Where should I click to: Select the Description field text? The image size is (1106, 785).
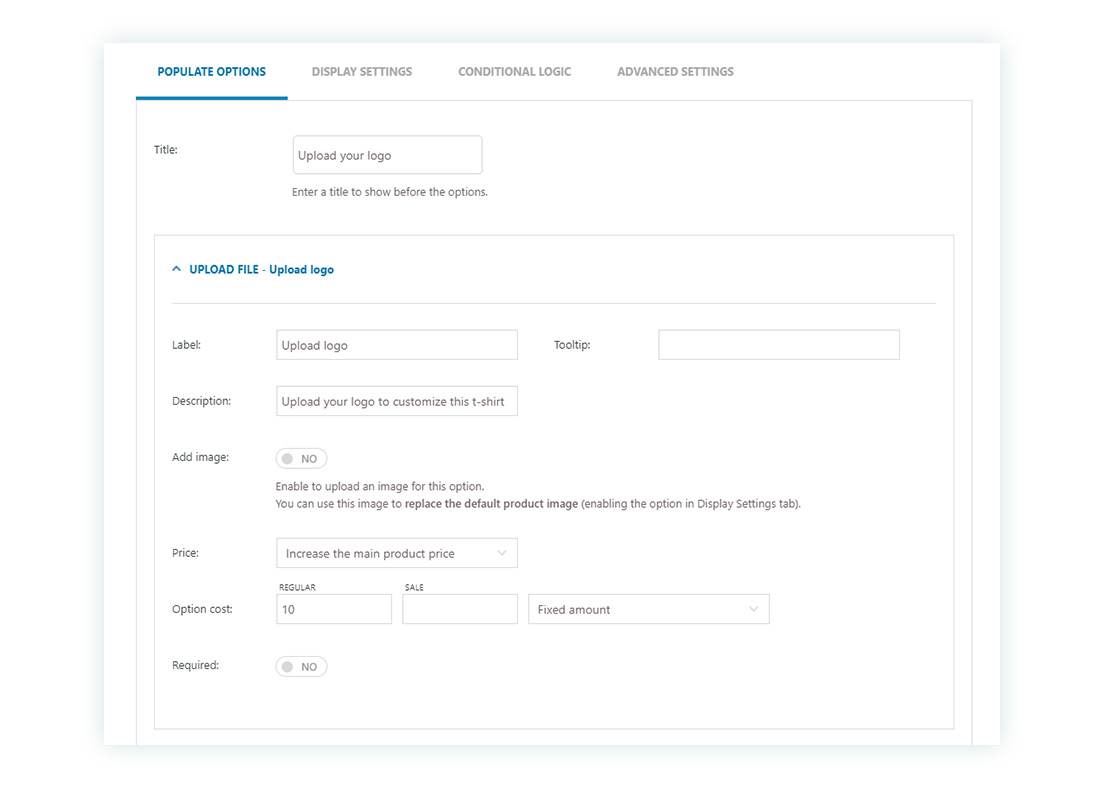coord(396,400)
